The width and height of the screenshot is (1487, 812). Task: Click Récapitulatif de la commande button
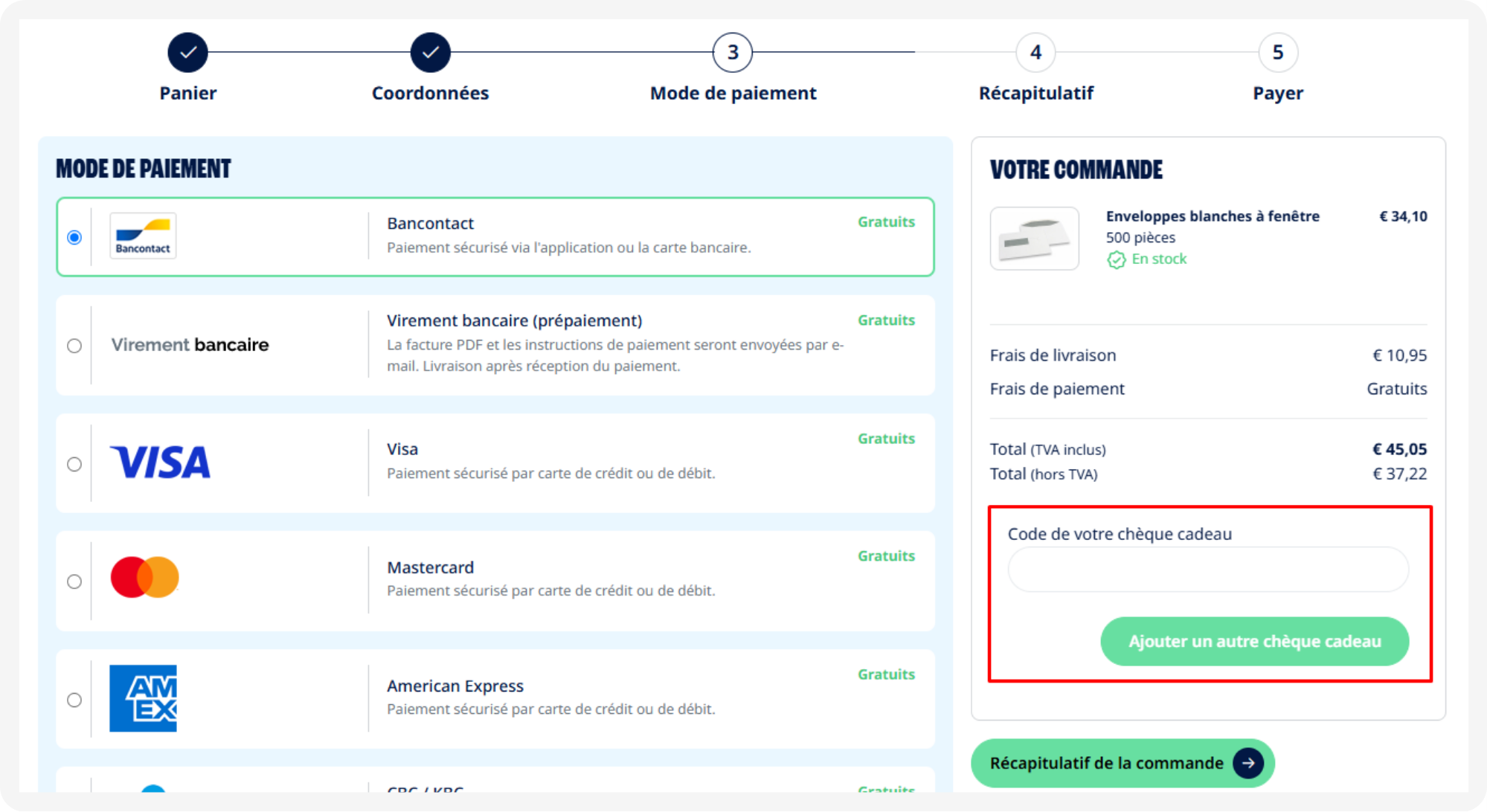point(1123,763)
